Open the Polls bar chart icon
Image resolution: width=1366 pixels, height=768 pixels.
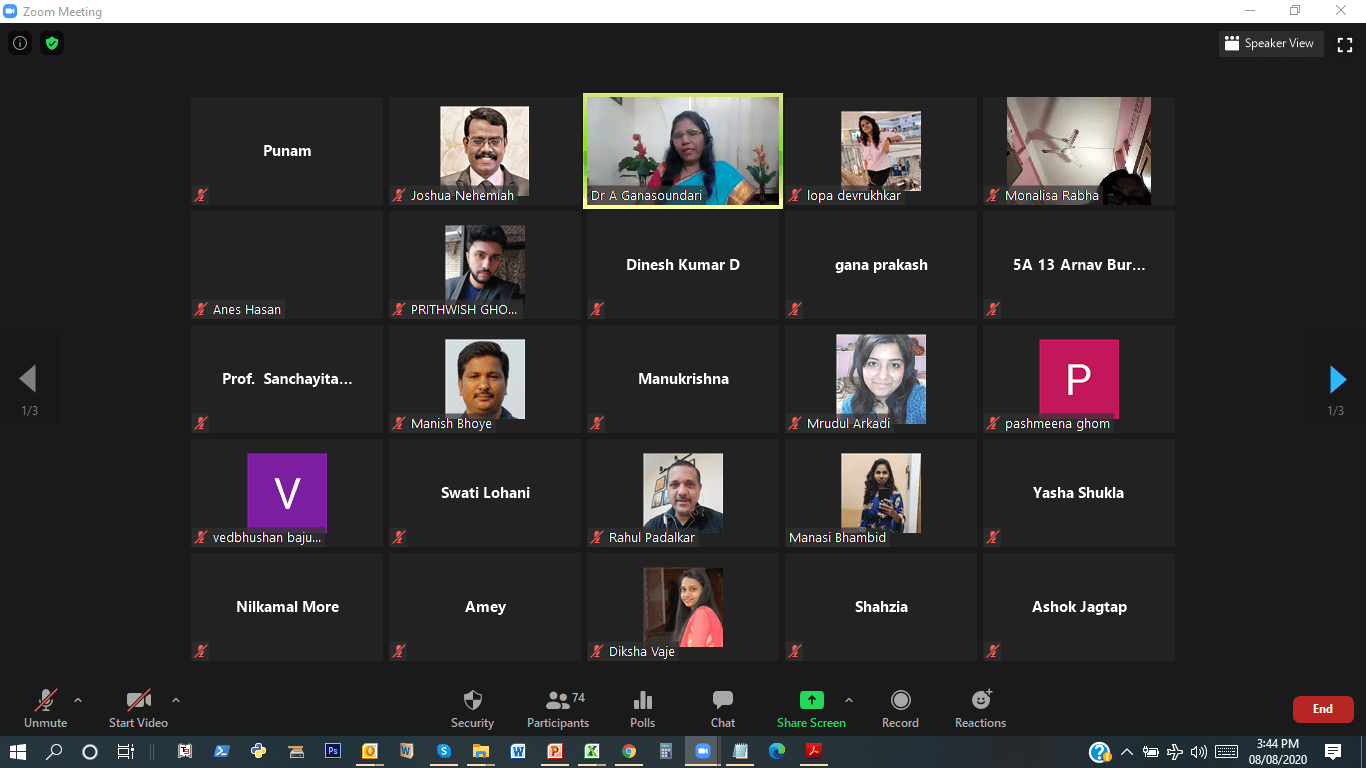click(643, 709)
